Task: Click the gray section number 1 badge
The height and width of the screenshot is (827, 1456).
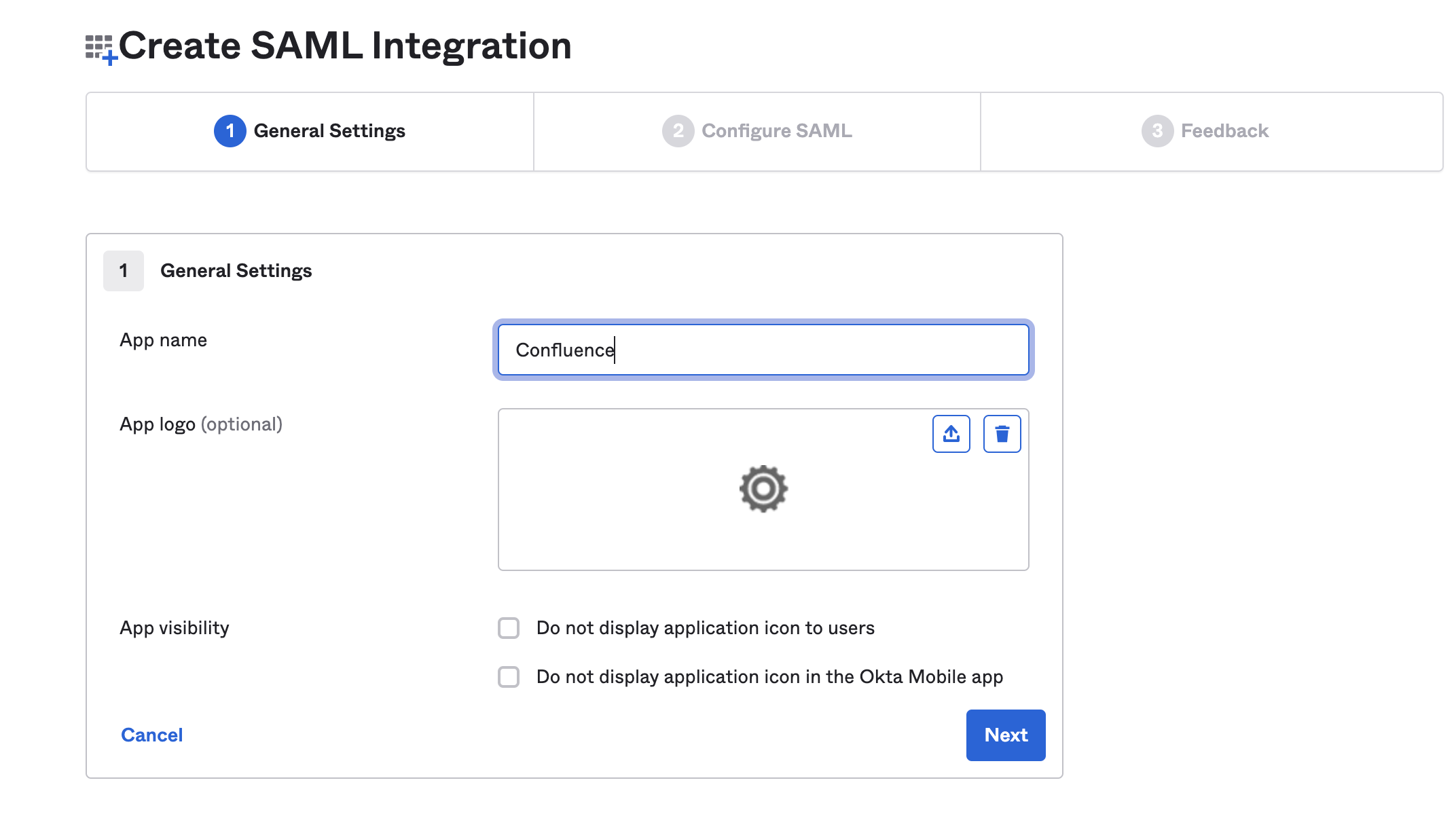Action: [124, 271]
